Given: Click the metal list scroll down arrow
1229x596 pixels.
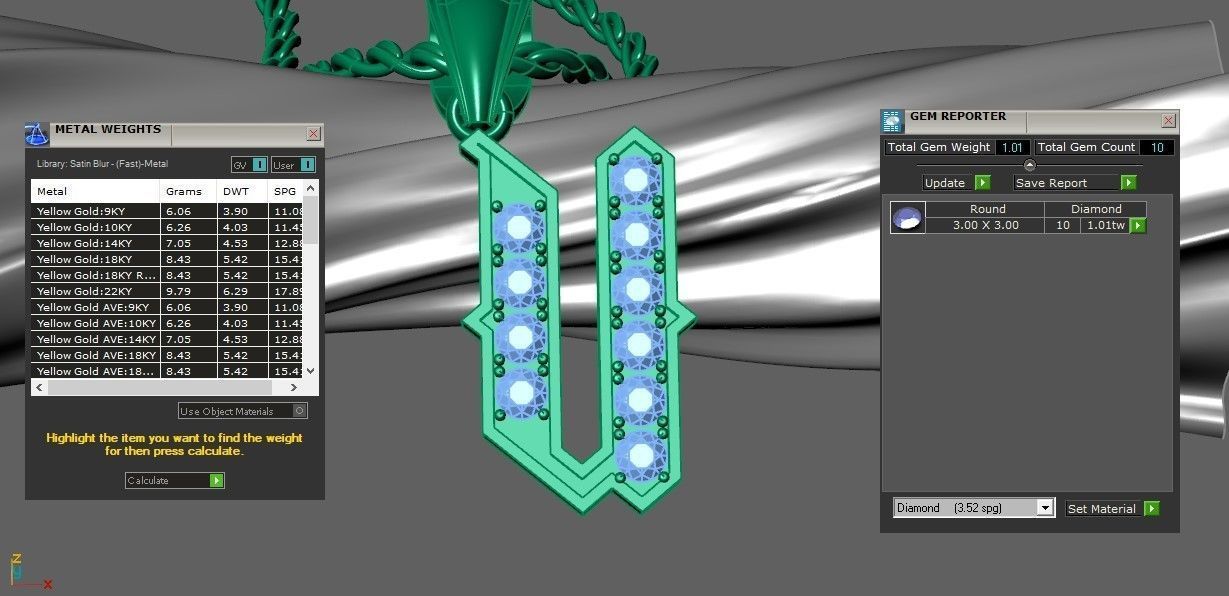Looking at the screenshot, I should point(310,371).
